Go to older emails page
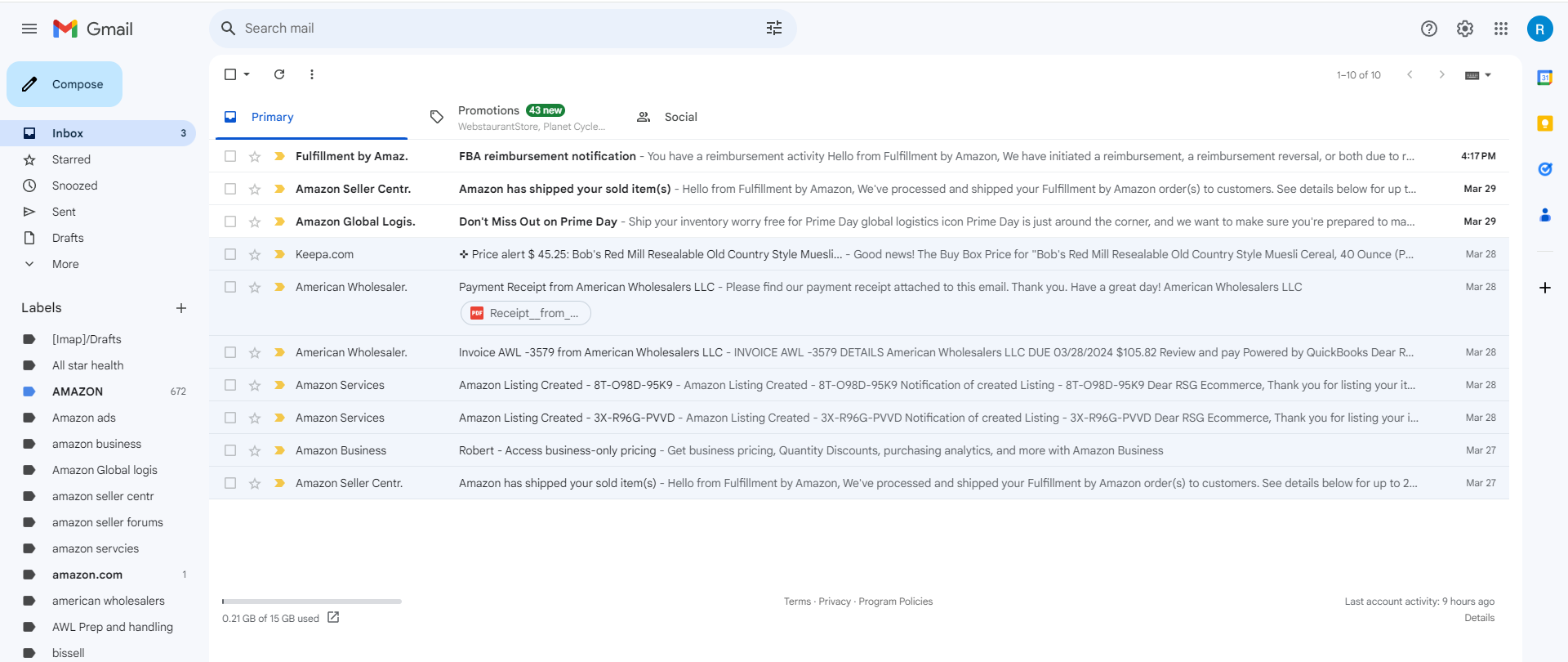The image size is (1568, 662). pyautogui.click(x=1442, y=74)
